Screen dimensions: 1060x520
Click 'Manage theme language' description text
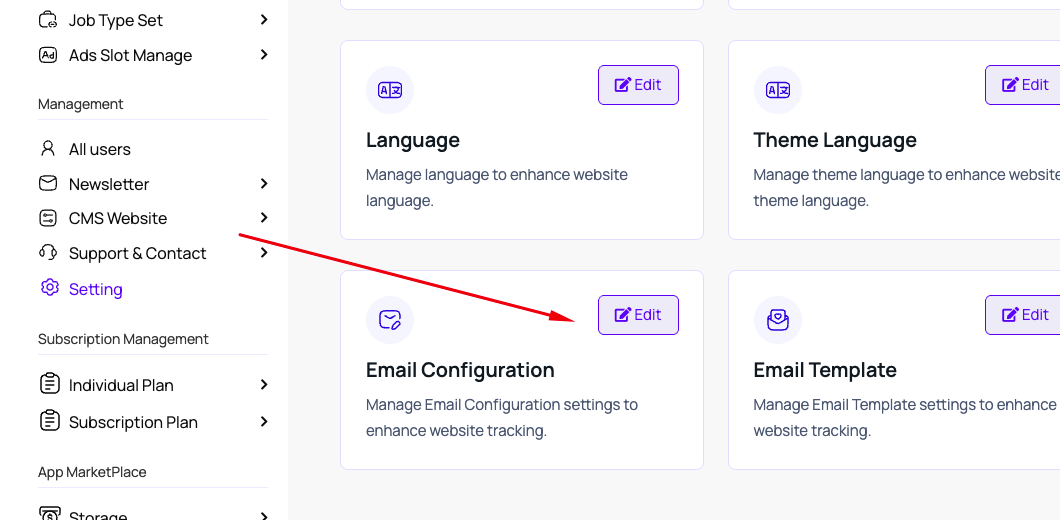pyautogui.click(x=907, y=187)
